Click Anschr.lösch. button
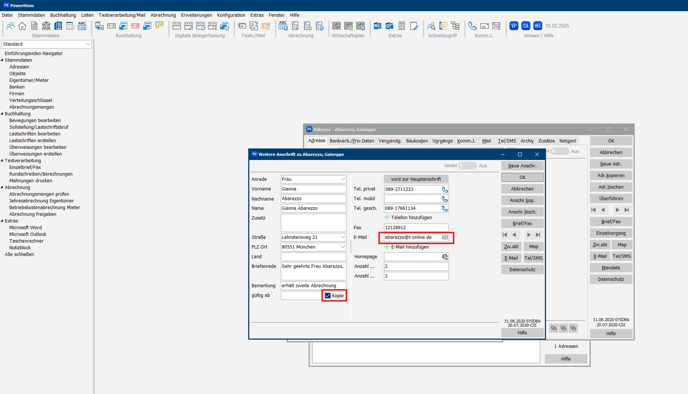 coord(522,212)
